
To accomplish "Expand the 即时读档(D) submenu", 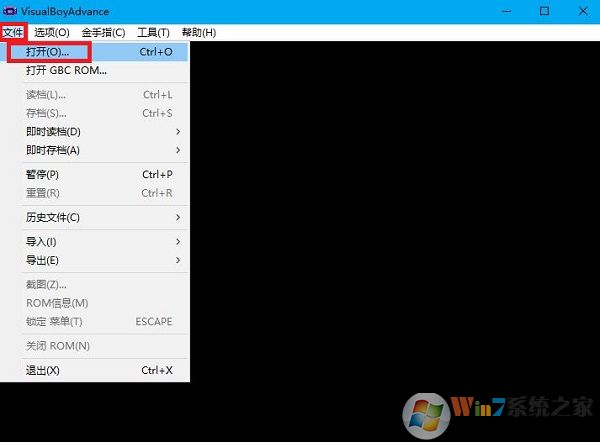I will coord(94,132).
